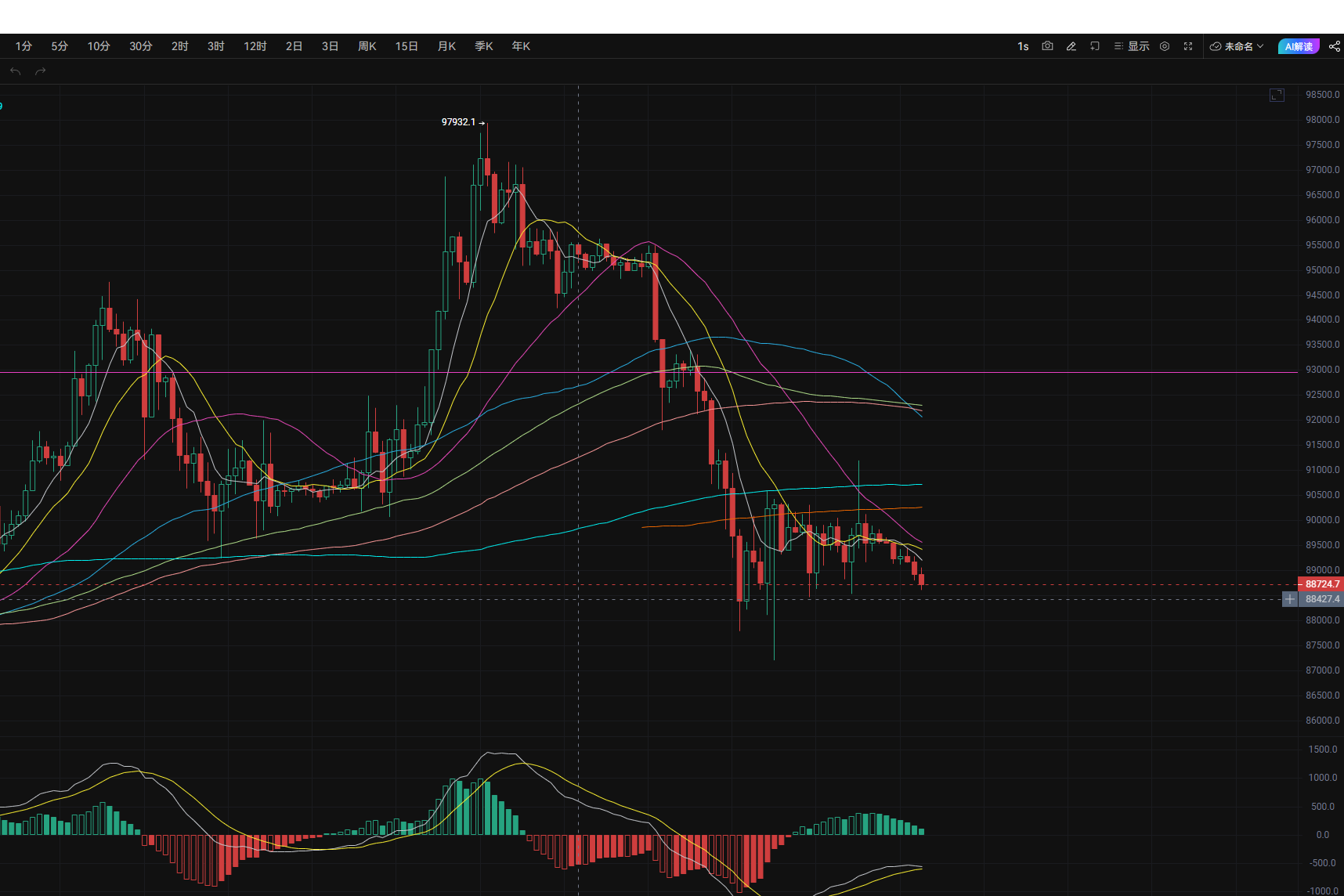This screenshot has width=1344, height=896.
Task: Open chart settings hexagon icon
Action: [1165, 46]
